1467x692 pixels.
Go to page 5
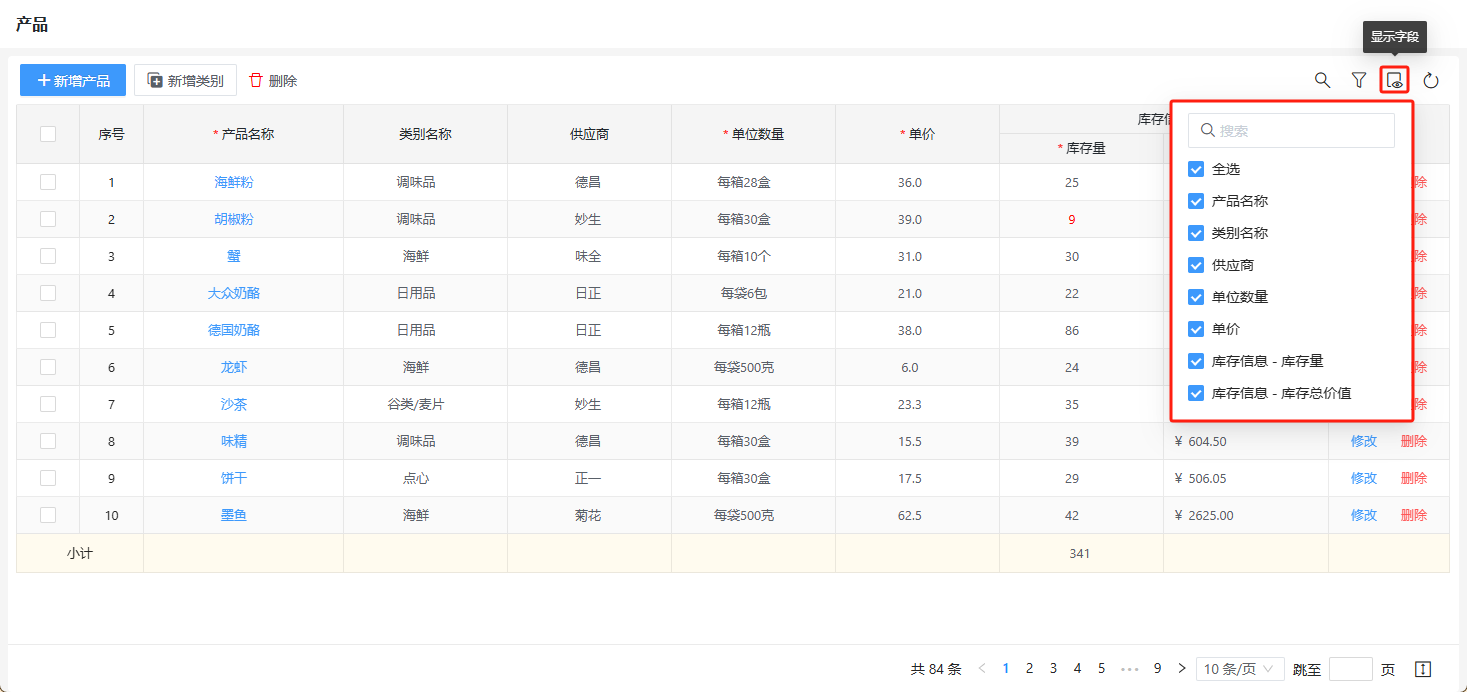(1101, 669)
